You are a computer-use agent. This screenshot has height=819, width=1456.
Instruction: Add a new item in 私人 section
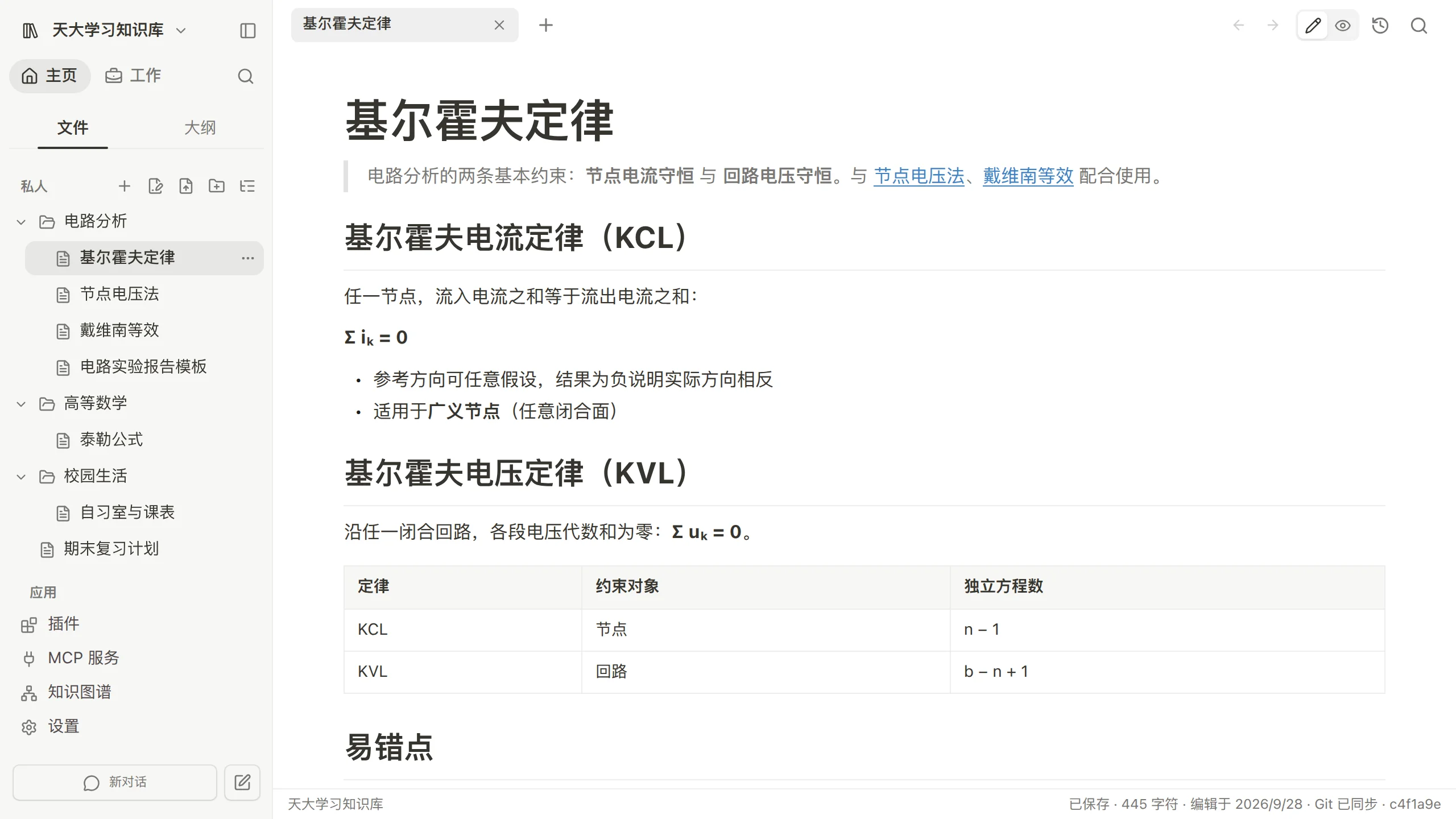pos(125,186)
